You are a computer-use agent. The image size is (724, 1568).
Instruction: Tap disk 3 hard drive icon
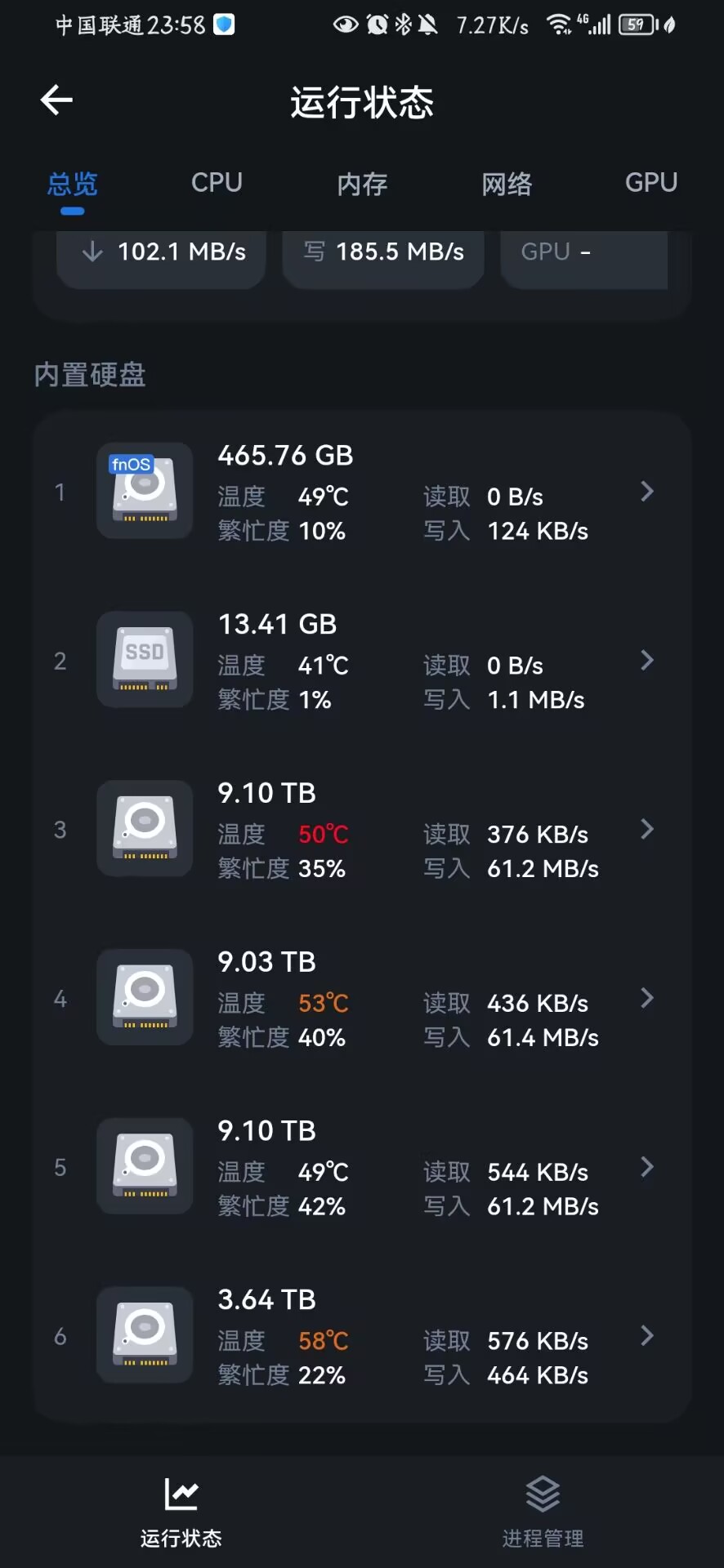pyautogui.click(x=145, y=829)
